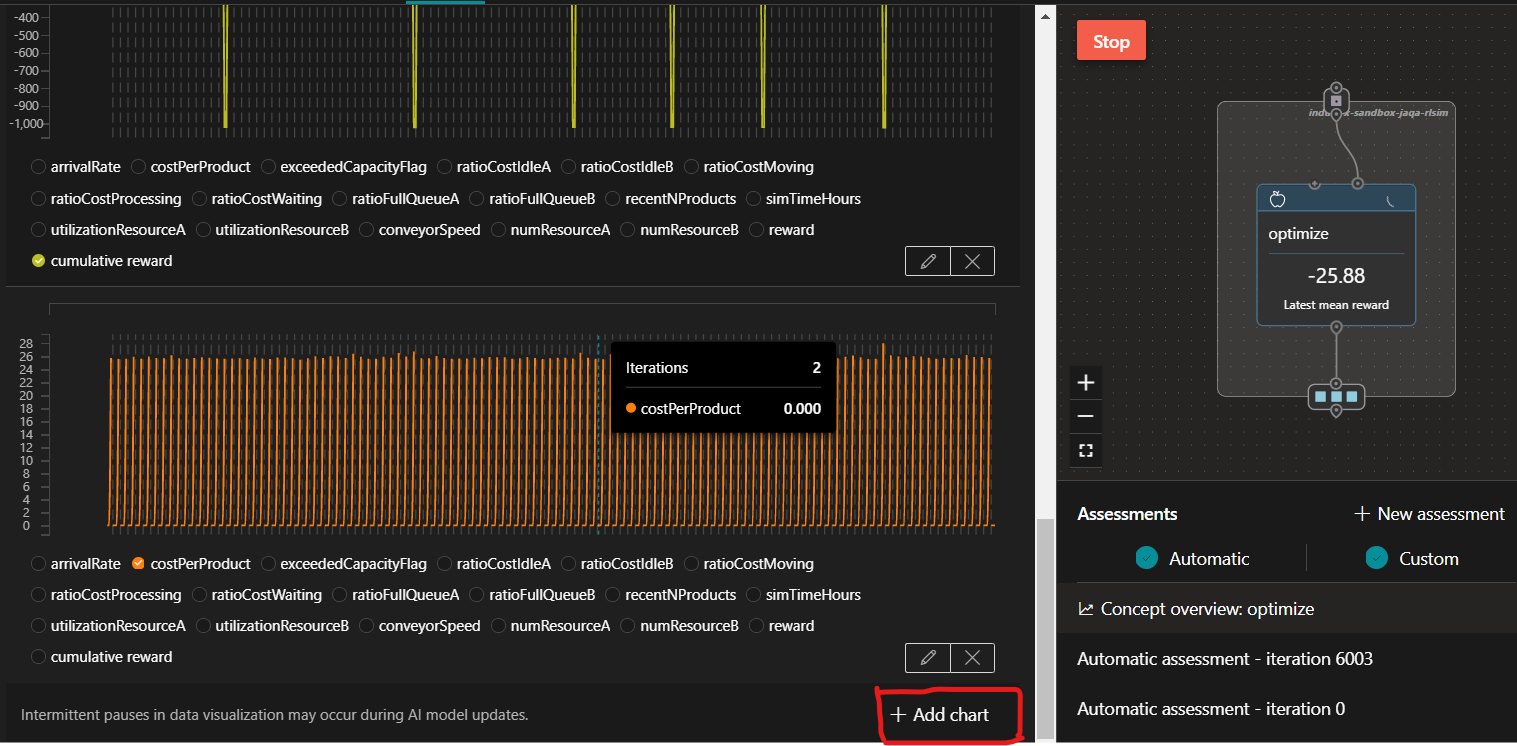Fit the concept graph to screen
The width and height of the screenshot is (1517, 746).
1086,451
